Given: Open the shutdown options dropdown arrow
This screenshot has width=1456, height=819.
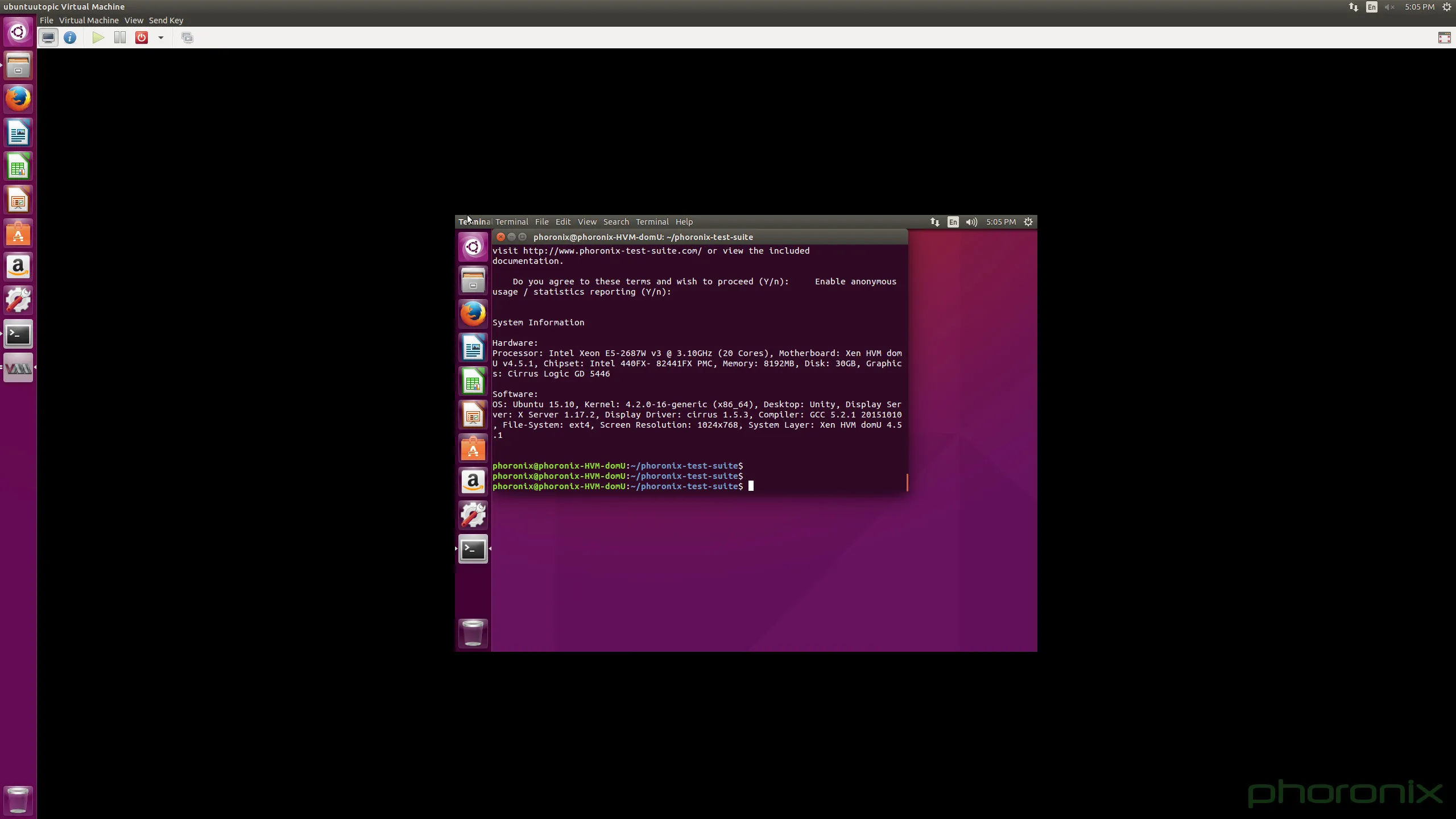Looking at the screenshot, I should click(x=161, y=38).
